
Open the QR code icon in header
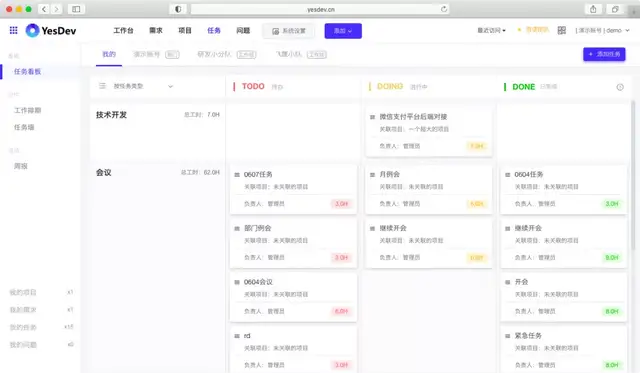[562, 30]
